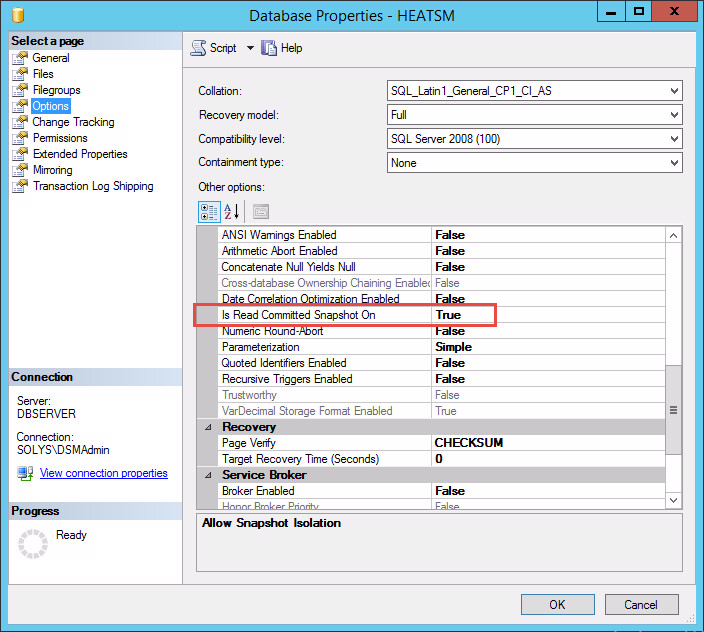Click the connection properties icon
This screenshot has width=704, height=632.
click(x=25, y=473)
